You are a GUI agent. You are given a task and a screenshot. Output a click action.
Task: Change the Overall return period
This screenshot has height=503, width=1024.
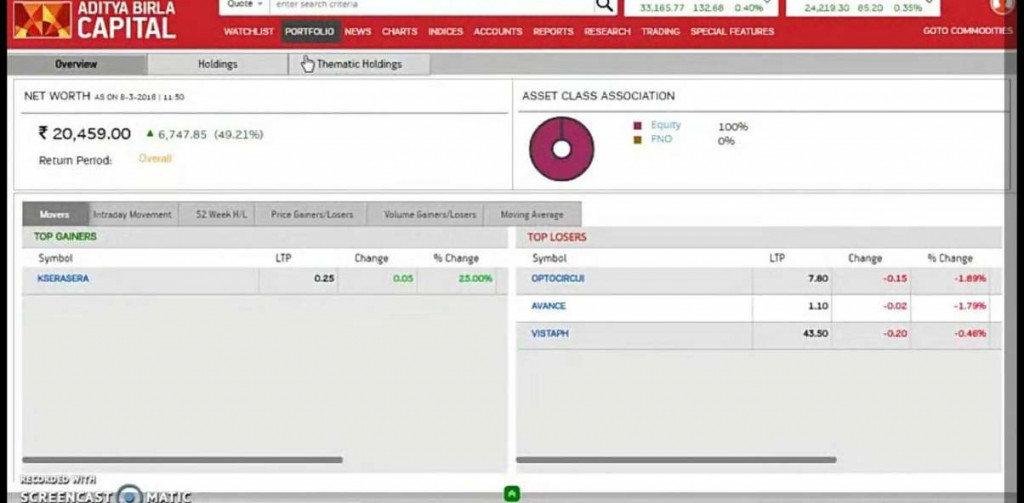[x=155, y=159]
